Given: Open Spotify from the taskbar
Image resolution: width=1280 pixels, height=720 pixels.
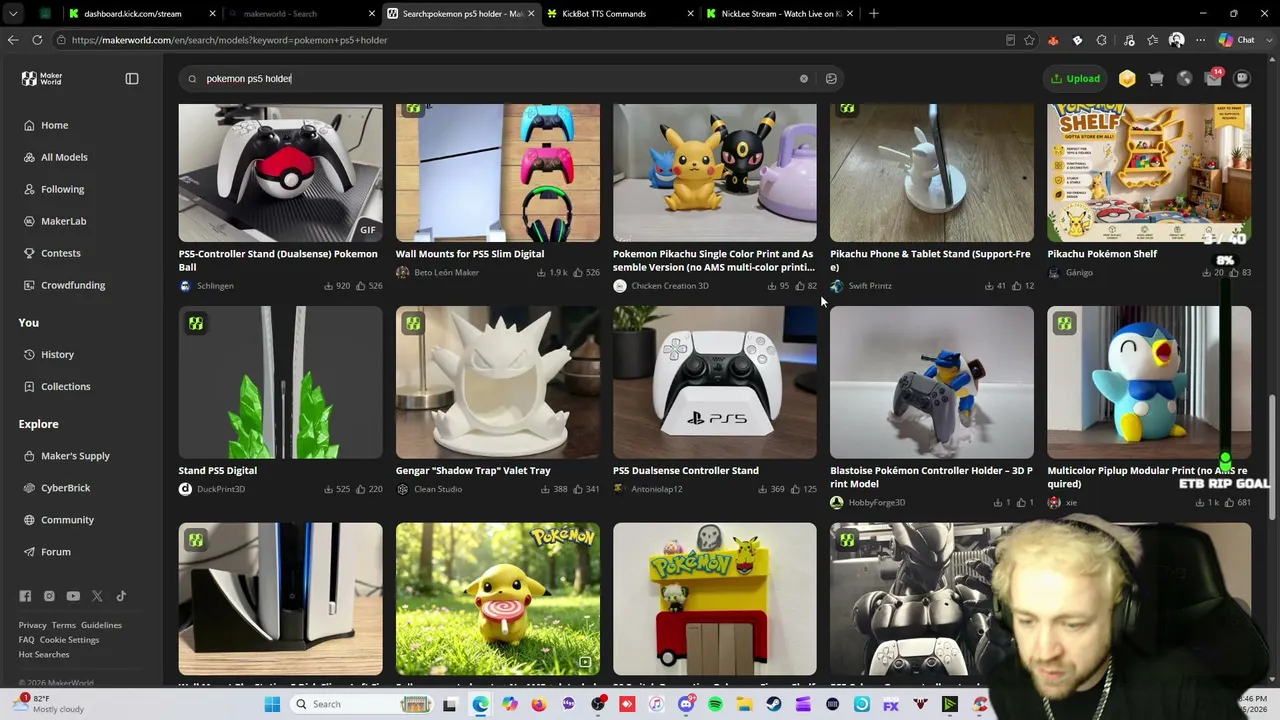Looking at the screenshot, I should point(715,704).
